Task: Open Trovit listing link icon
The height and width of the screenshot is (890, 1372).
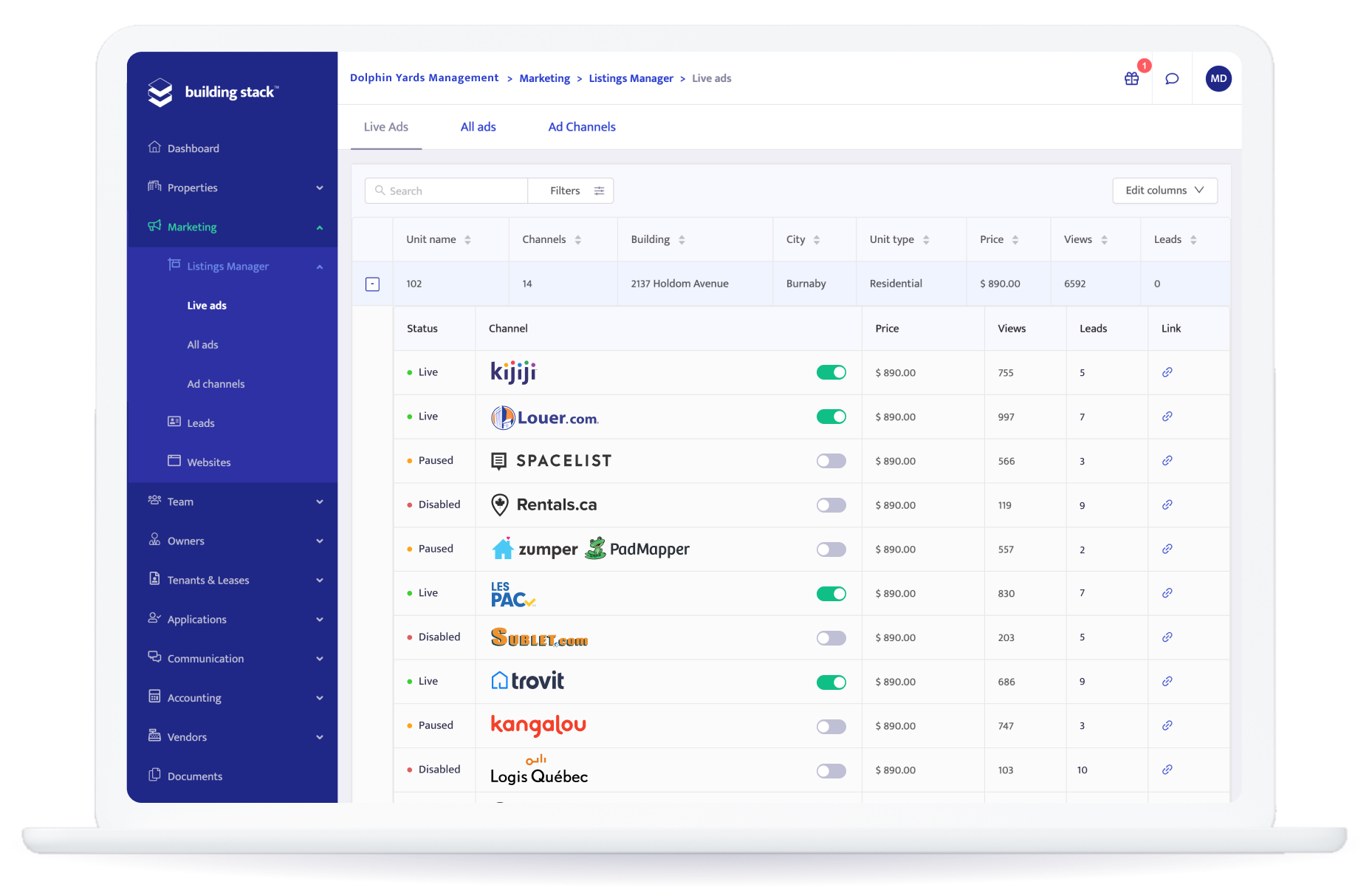Action: click(x=1167, y=681)
